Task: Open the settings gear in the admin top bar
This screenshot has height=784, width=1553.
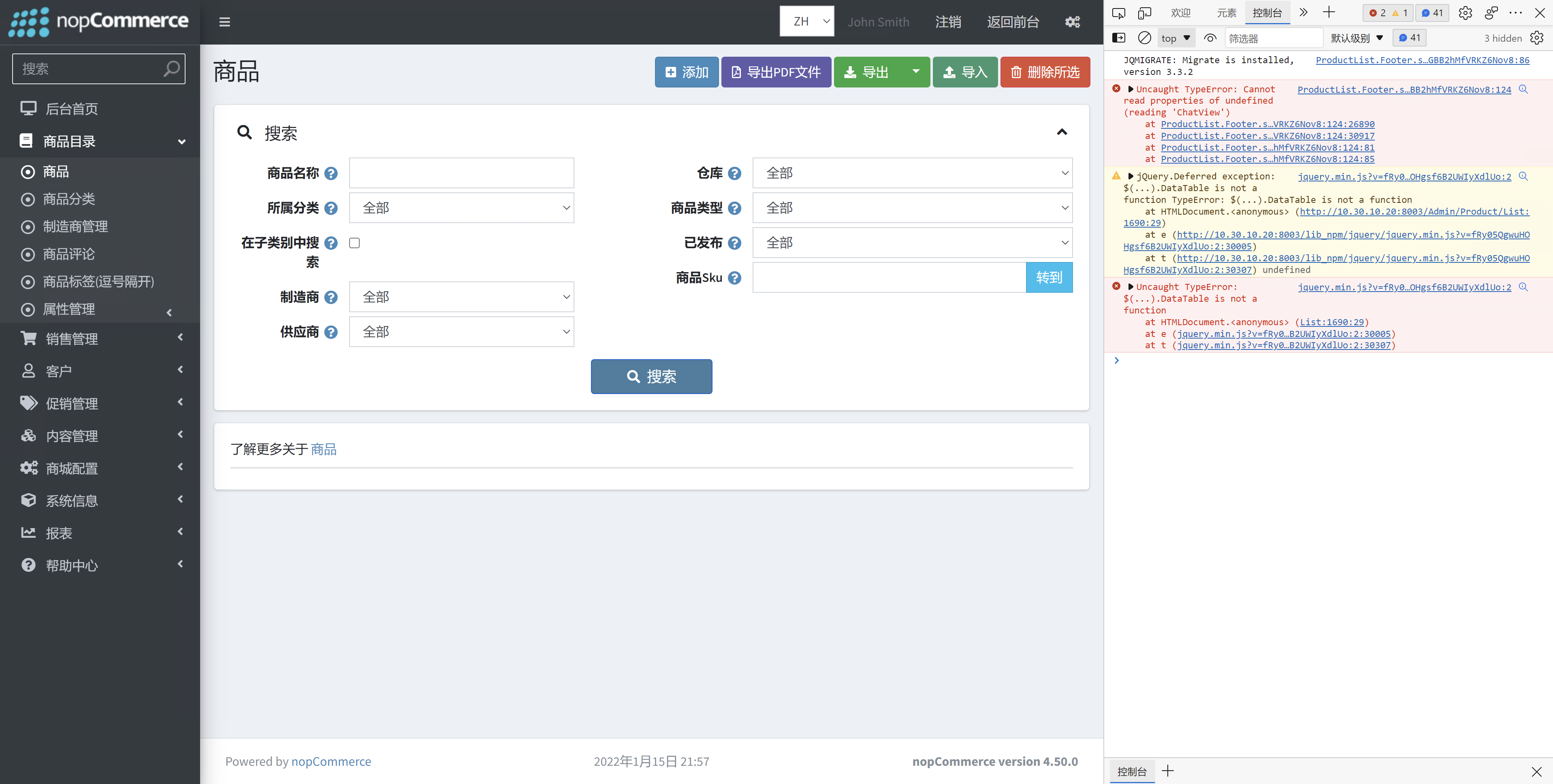Action: point(1073,22)
